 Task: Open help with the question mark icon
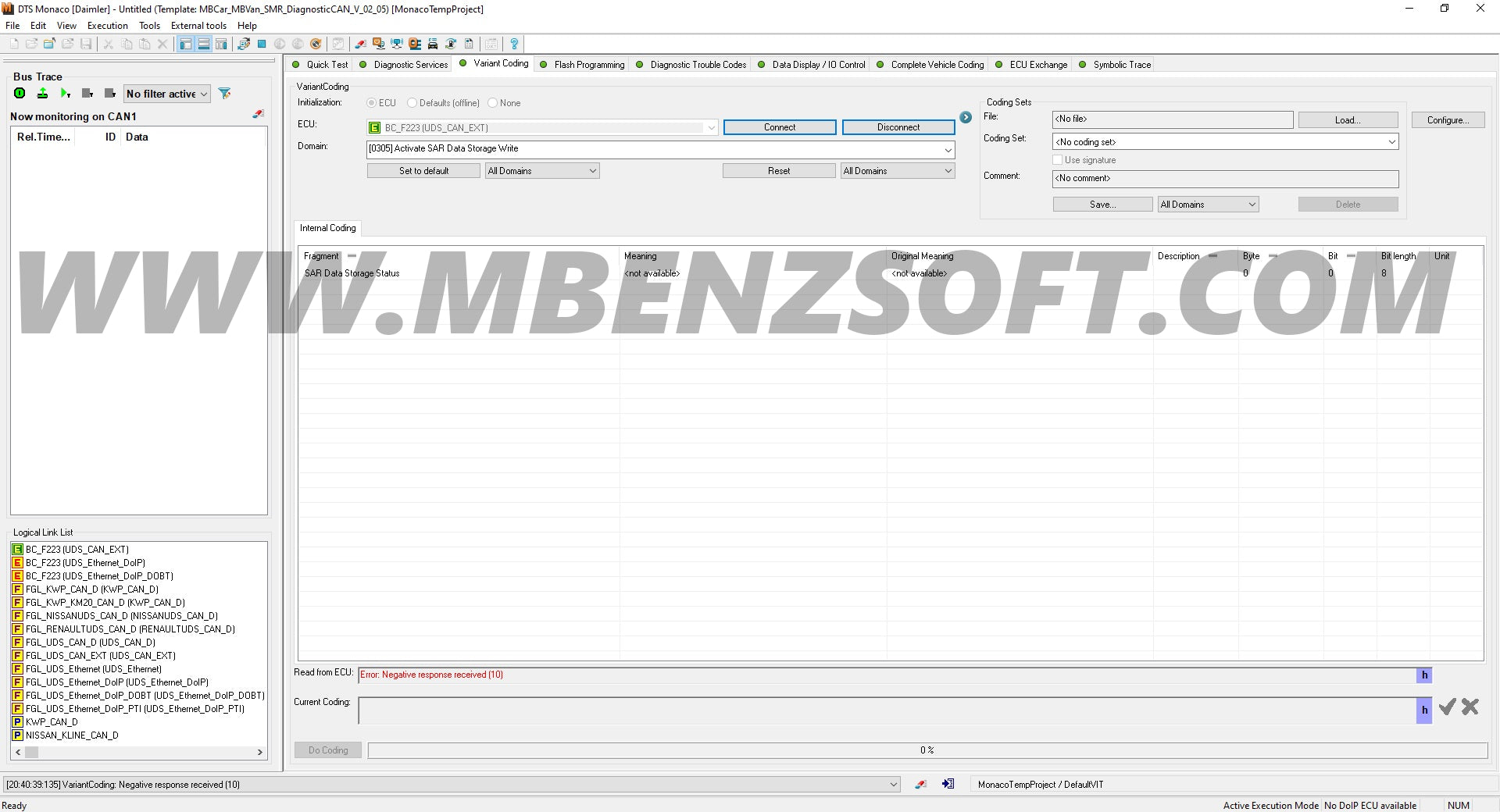click(x=513, y=44)
